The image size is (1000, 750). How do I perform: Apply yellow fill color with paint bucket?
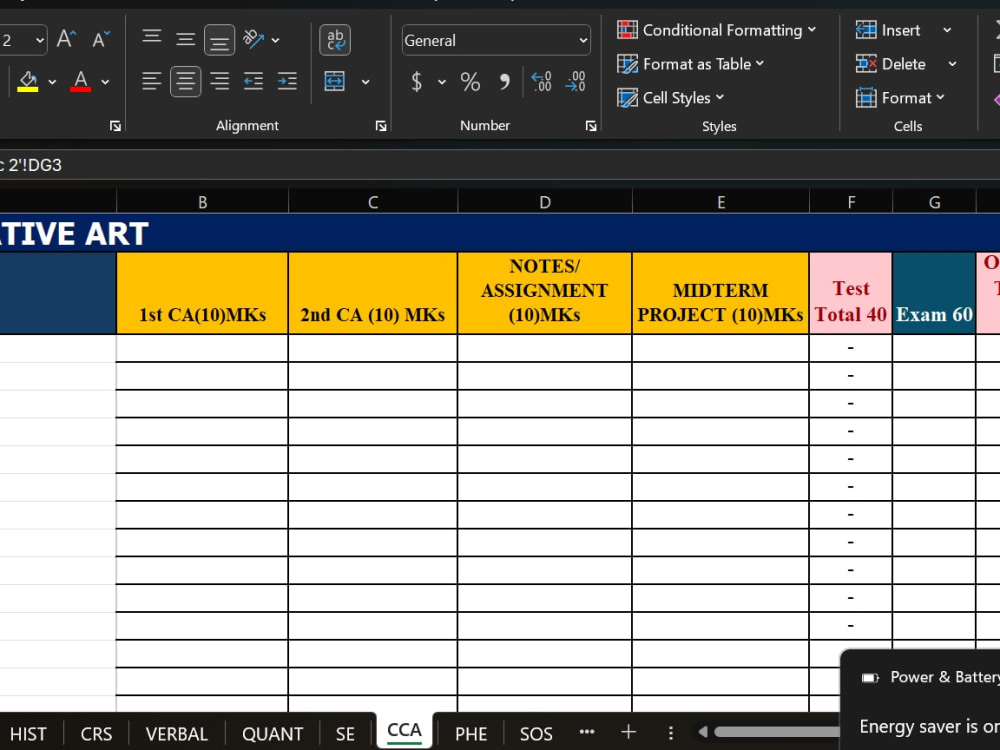[27, 81]
